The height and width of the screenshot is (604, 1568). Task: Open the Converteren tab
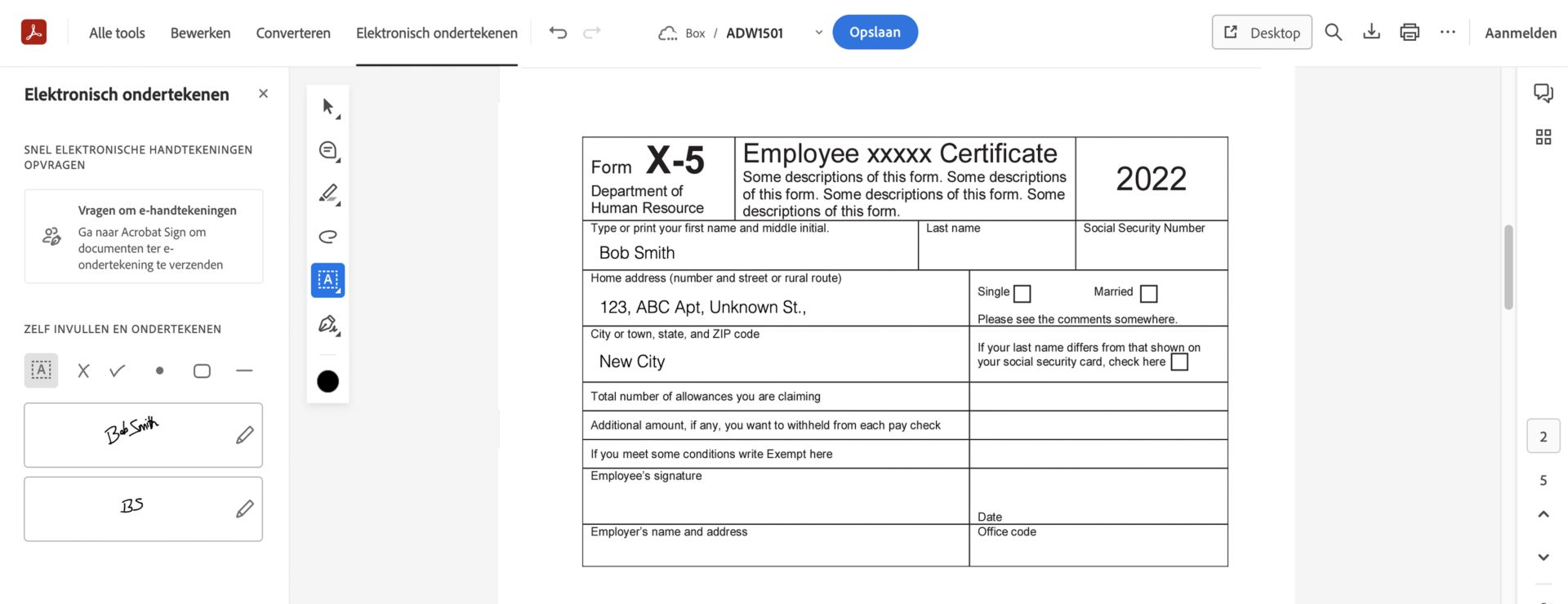click(x=293, y=33)
